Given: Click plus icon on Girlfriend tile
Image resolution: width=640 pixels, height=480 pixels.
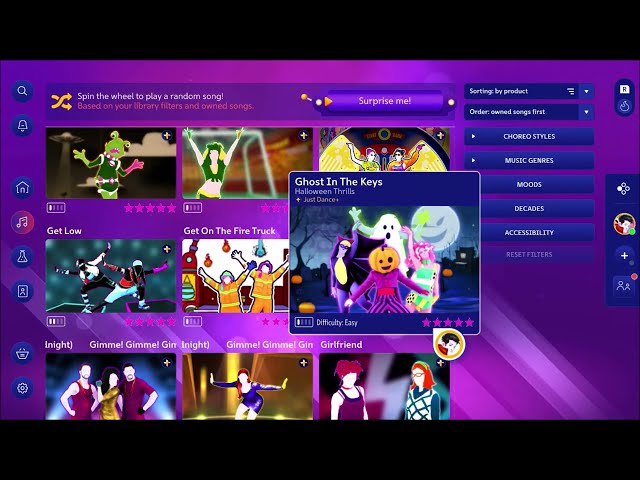Looking at the screenshot, I should pos(440,363).
